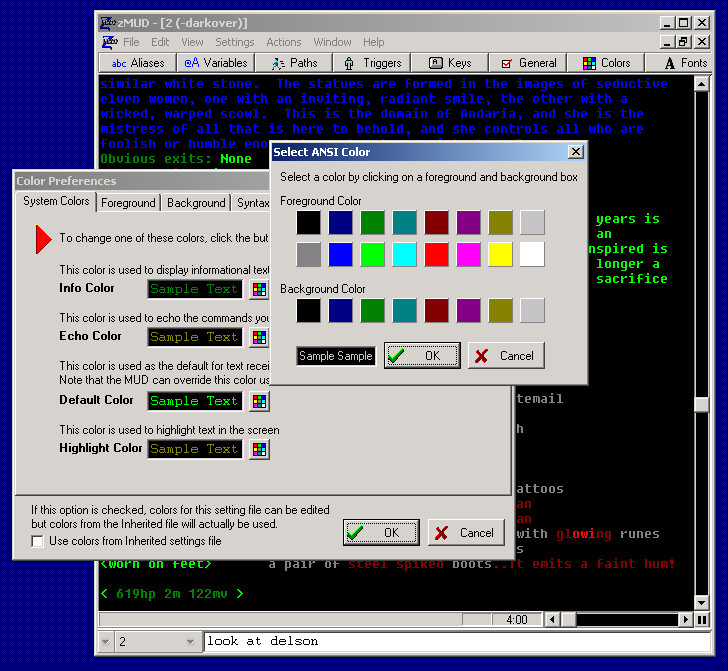
Task: Click OK in Color Preferences dialog
Action: click(x=381, y=533)
